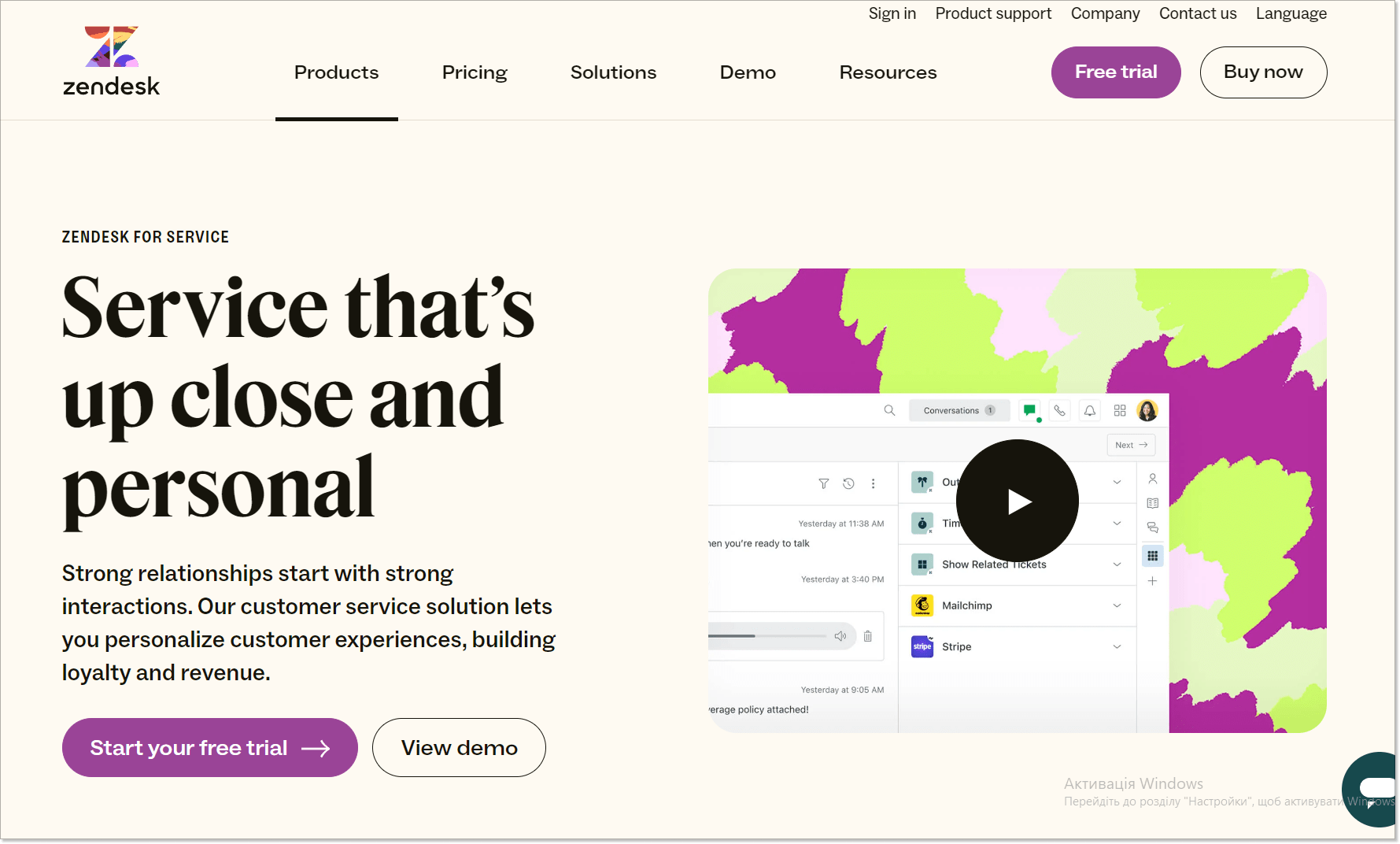Click Contact us link
1400x844 pixels.
[x=1198, y=13]
